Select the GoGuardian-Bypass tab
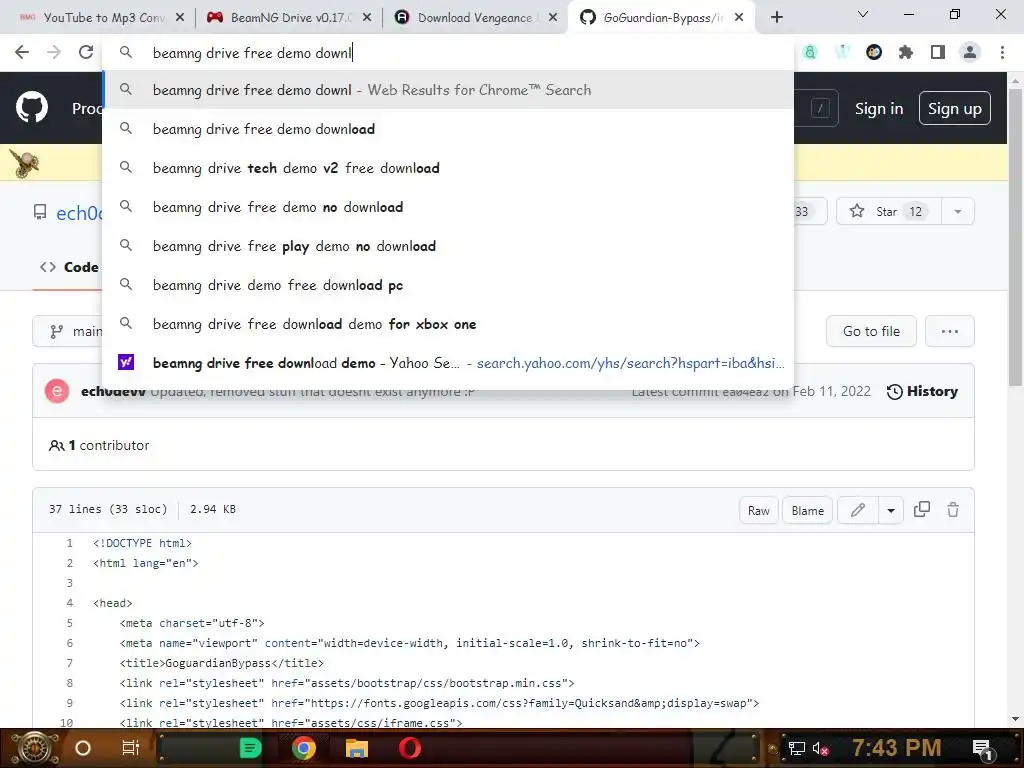Image resolution: width=1024 pixels, height=768 pixels. point(661,18)
